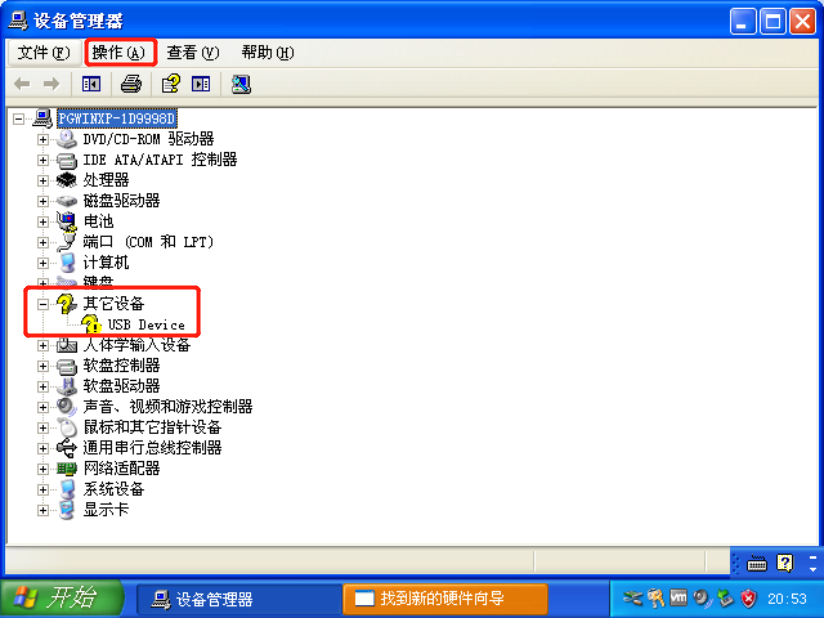Viewport: 824px width, 618px height.
Task: Click the VMware tray icon
Action: pyautogui.click(x=678, y=598)
